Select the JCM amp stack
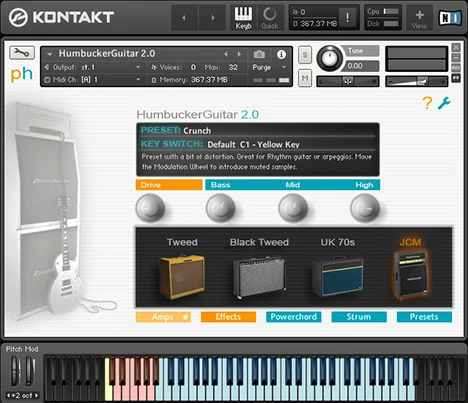 coord(411,275)
